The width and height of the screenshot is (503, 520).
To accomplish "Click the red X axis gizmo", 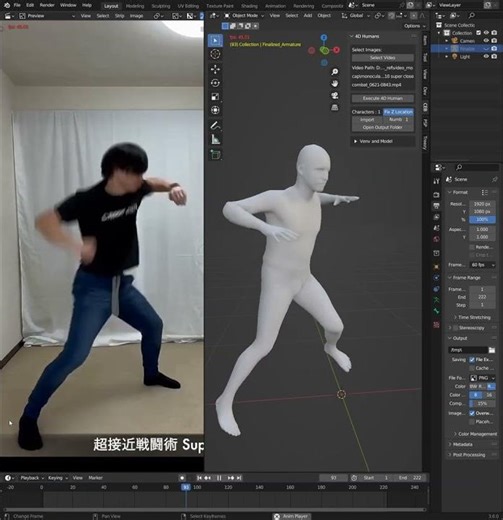I will (x=336, y=50).
